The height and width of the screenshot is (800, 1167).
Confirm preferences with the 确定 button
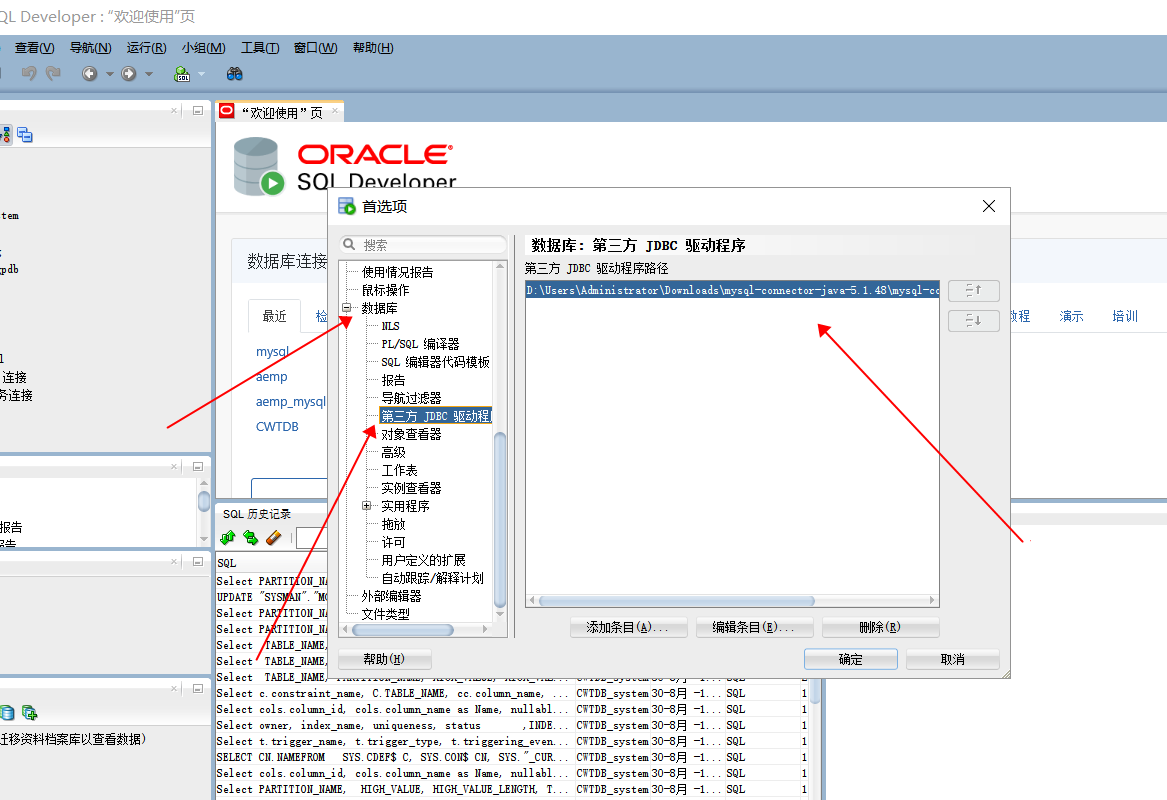pyautogui.click(x=851, y=659)
